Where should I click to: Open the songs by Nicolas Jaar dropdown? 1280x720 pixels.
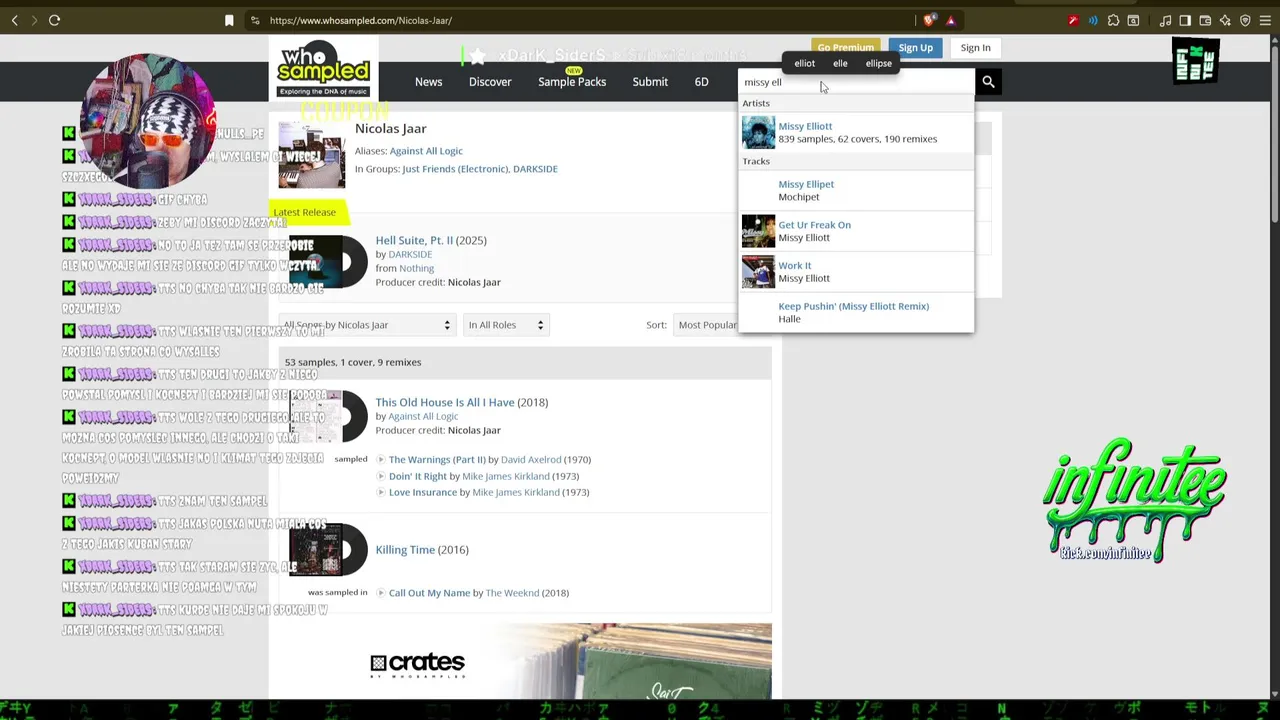coord(366,325)
